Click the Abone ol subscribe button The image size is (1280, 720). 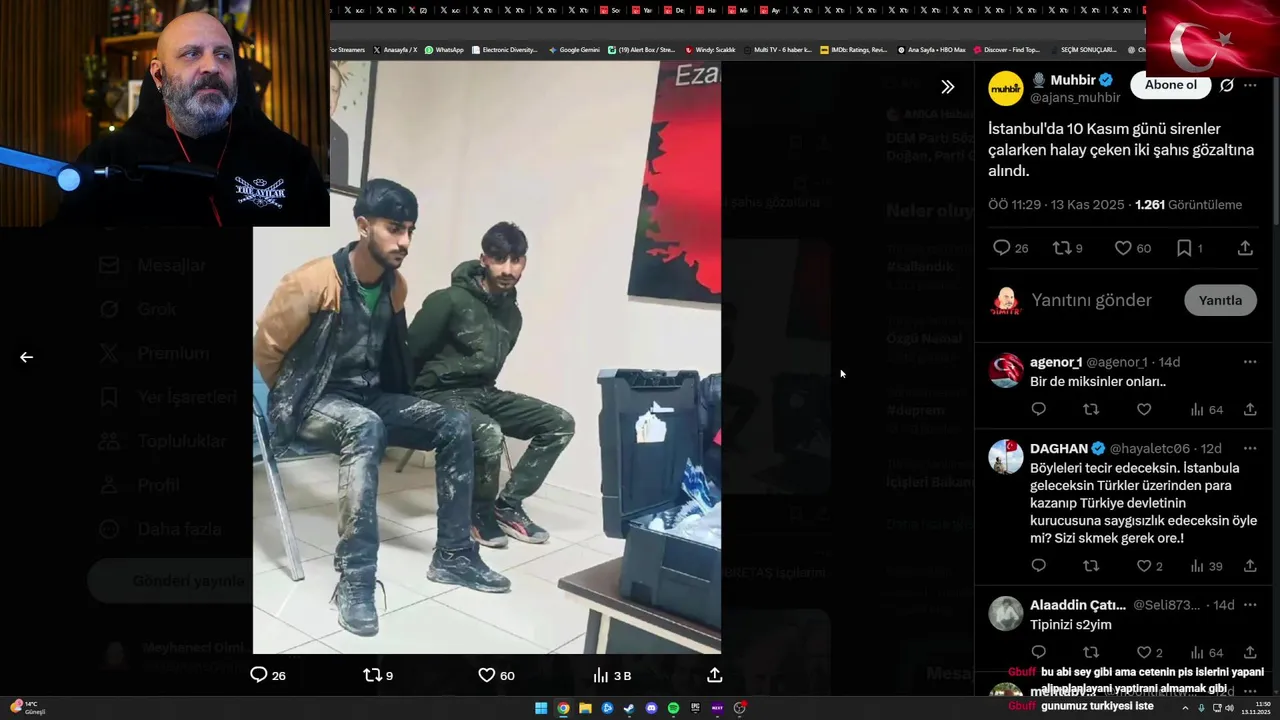tap(1171, 85)
